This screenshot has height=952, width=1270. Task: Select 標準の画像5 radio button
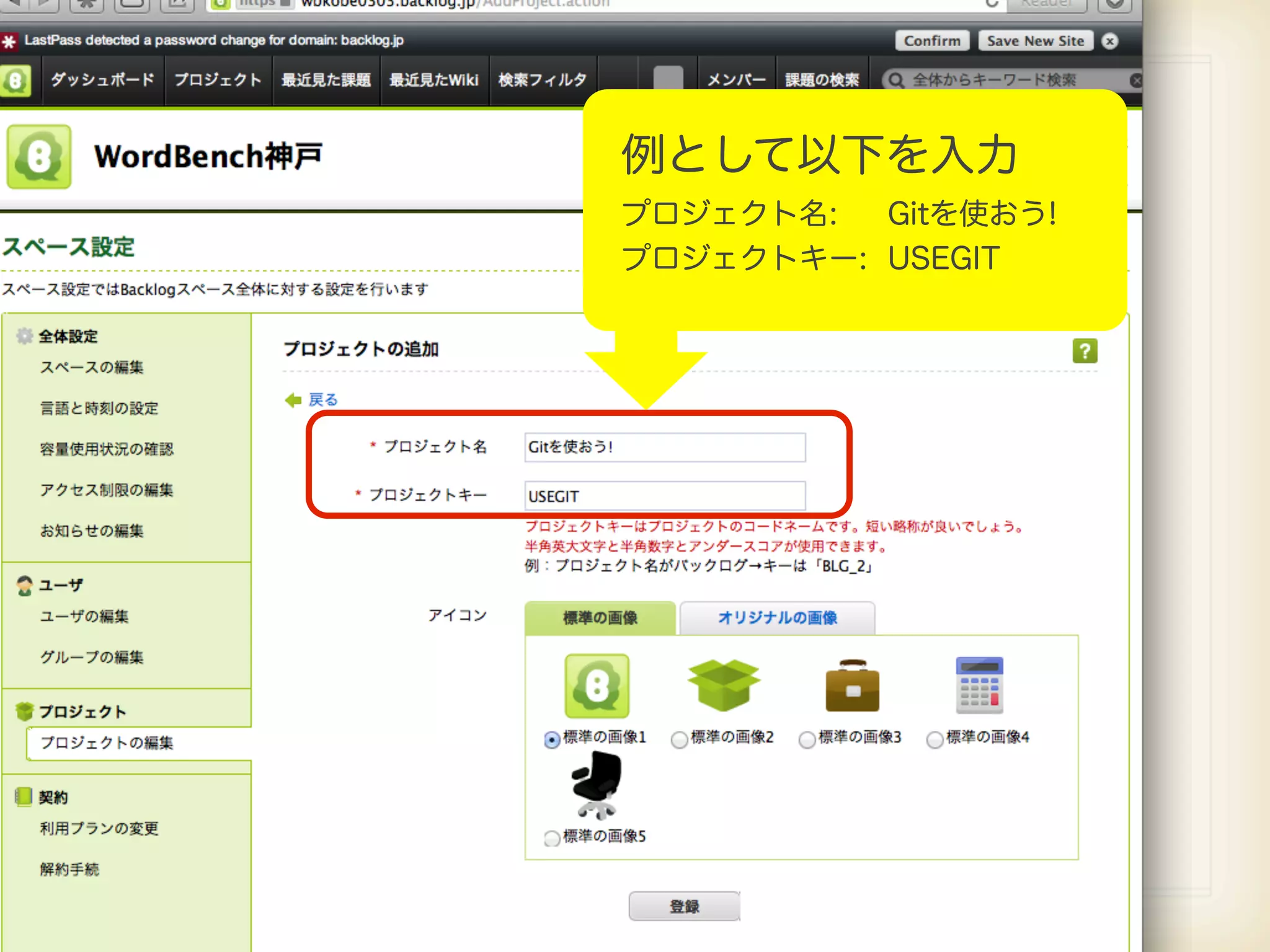click(552, 839)
